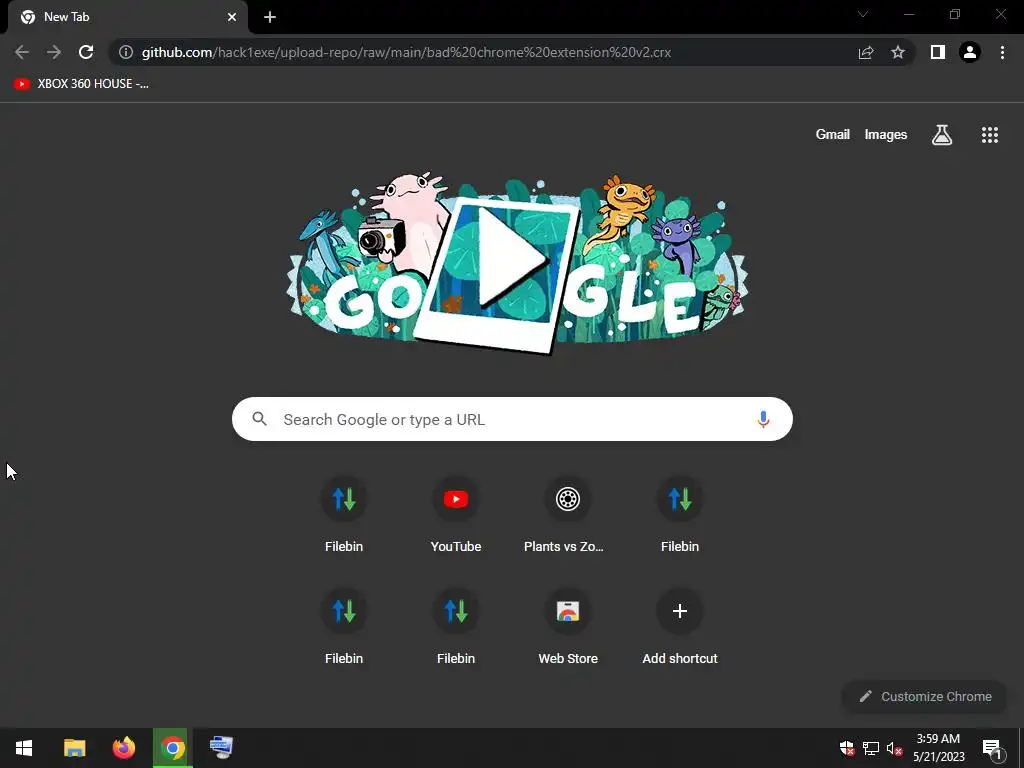Open a new tab with the plus button
The image size is (1024, 768).
[x=270, y=17]
